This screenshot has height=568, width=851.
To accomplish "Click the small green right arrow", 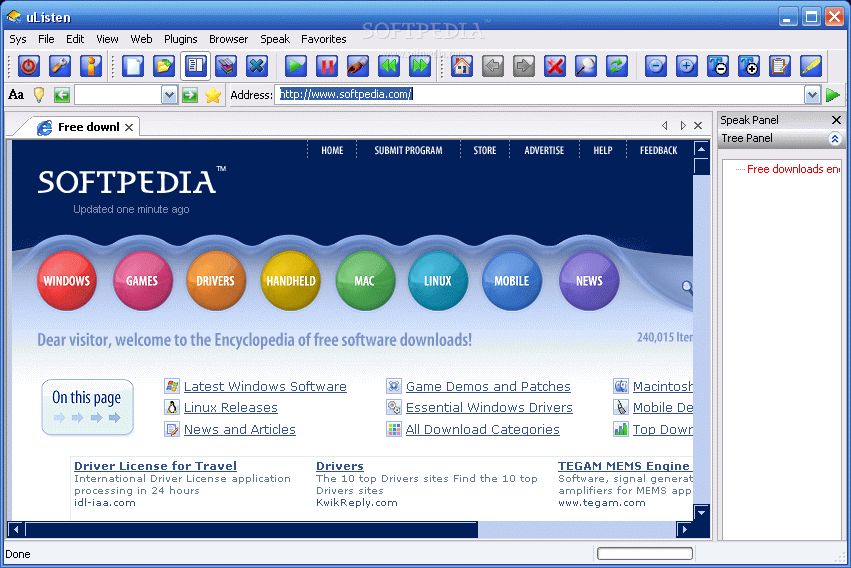I will click(x=189, y=95).
